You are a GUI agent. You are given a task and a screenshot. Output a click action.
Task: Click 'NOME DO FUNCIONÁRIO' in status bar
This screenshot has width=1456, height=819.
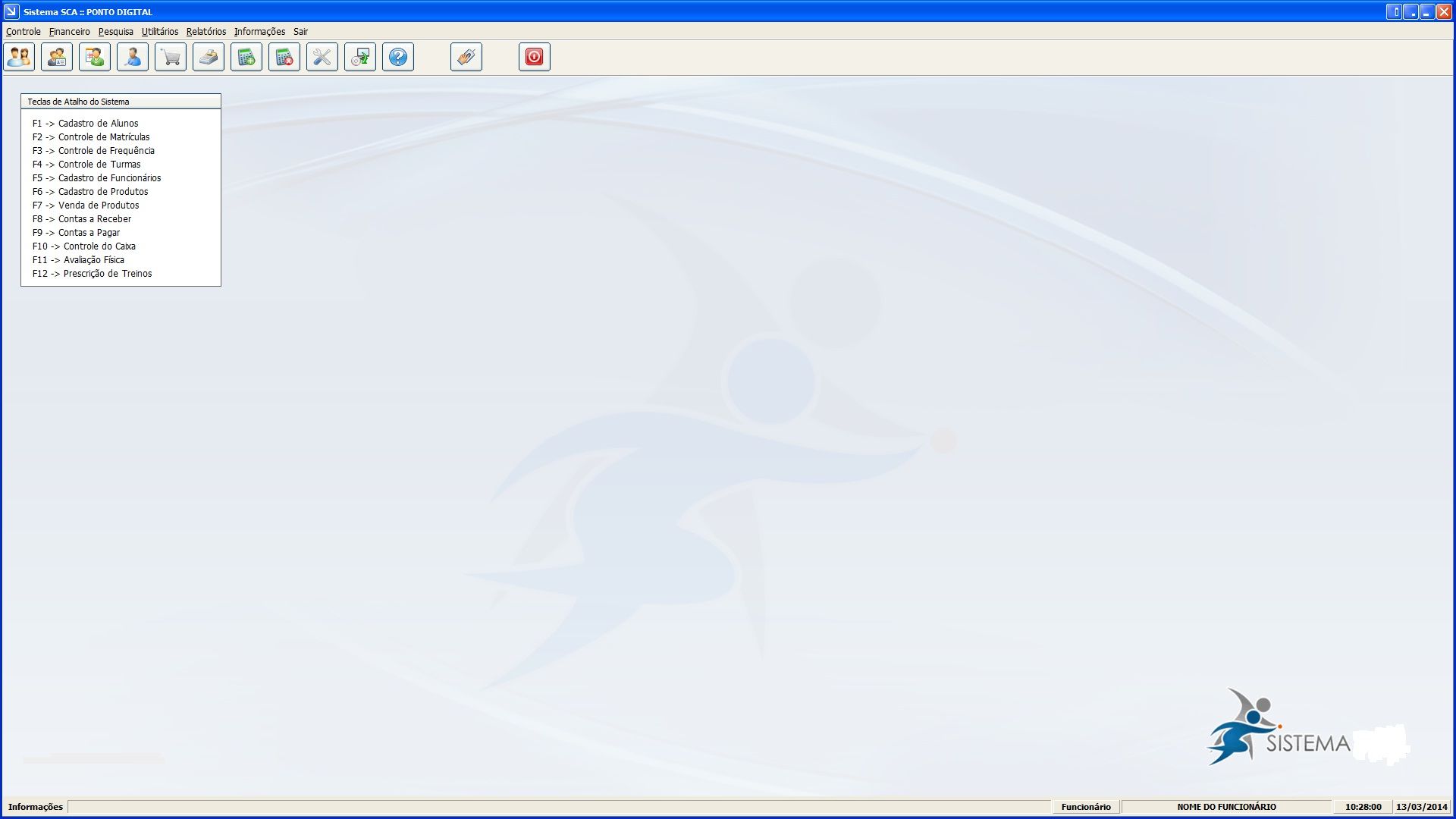[1226, 807]
